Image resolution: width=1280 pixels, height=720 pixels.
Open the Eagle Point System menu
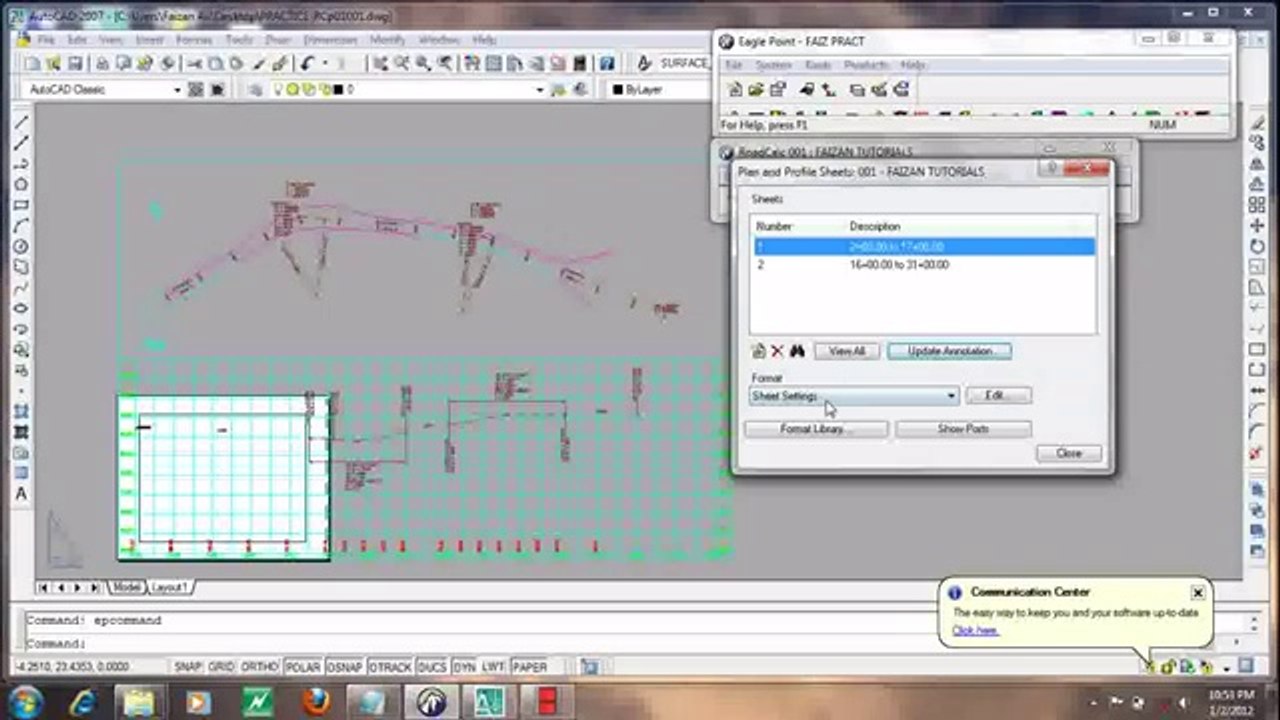click(772, 65)
